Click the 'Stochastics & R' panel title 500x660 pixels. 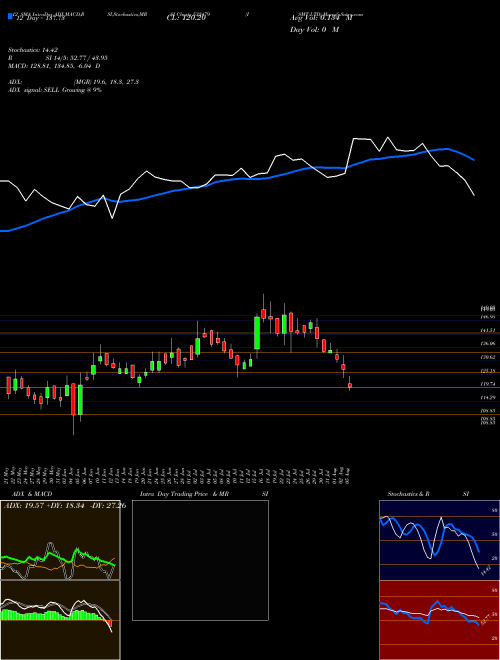point(409,494)
